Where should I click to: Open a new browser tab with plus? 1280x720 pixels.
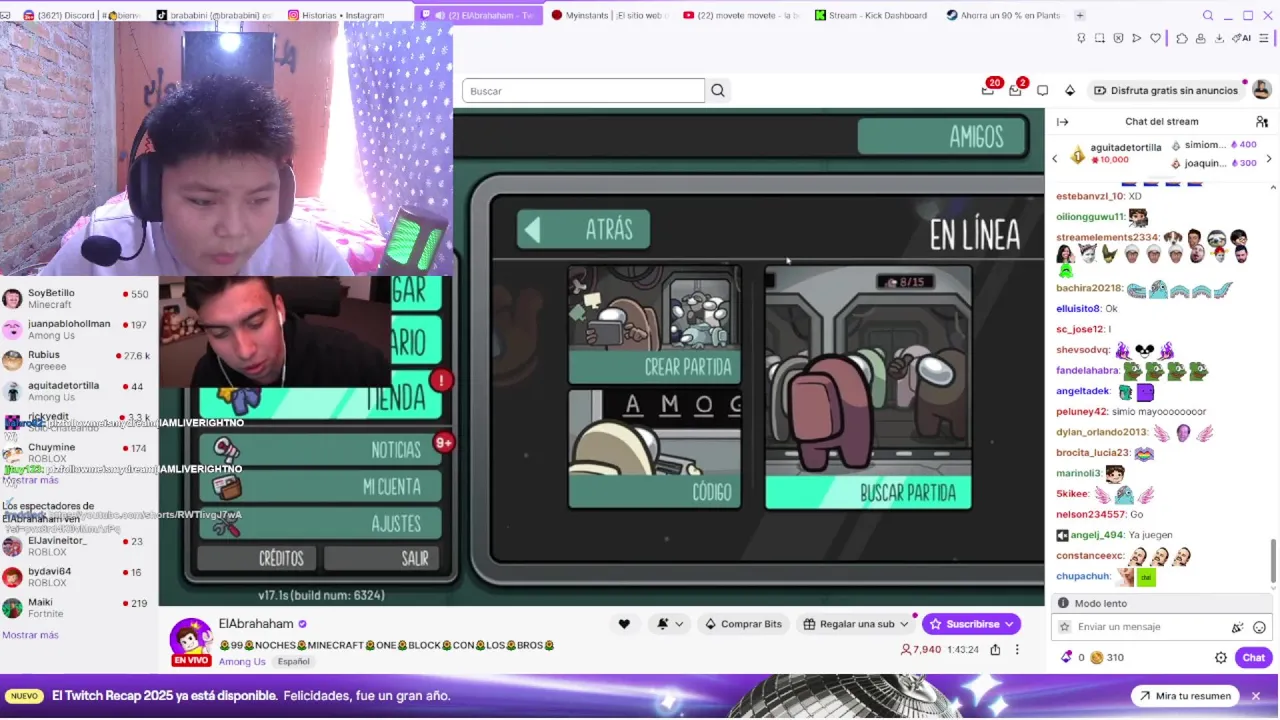[1080, 15]
